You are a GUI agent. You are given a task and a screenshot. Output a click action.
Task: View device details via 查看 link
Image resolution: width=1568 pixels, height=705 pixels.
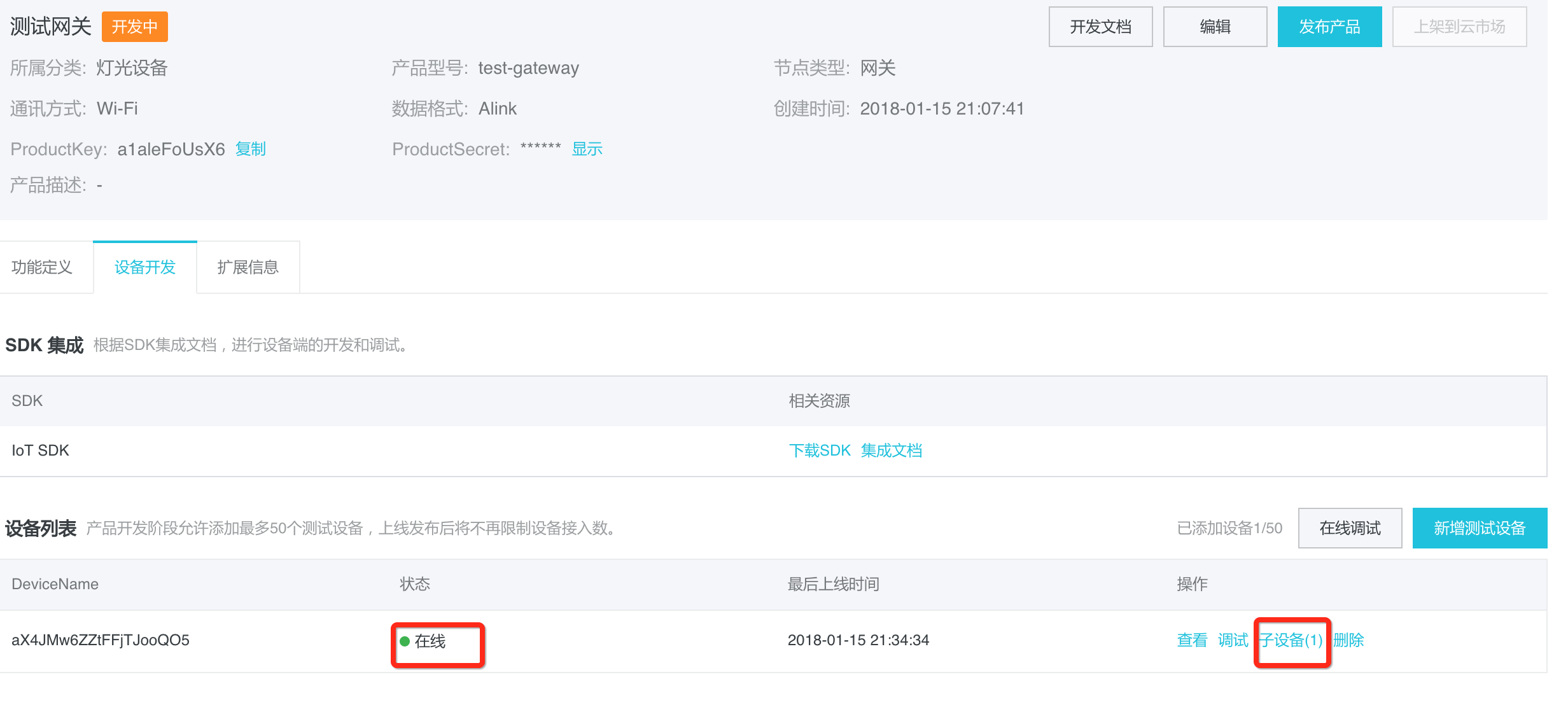coord(1192,640)
